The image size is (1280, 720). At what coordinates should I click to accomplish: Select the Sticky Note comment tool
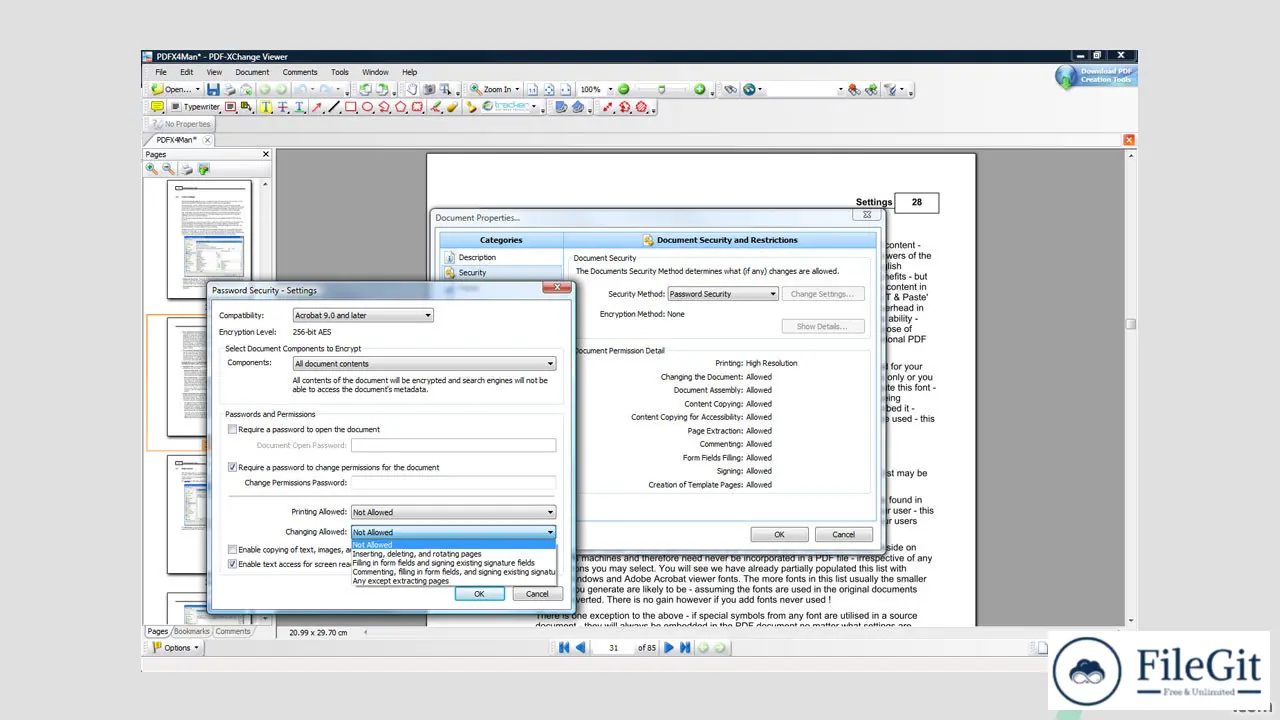[157, 107]
